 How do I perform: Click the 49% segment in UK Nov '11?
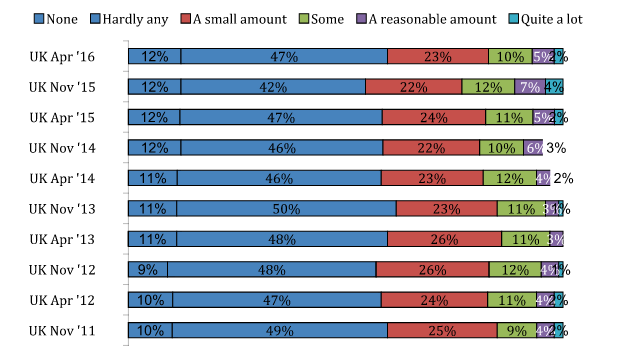[280, 330]
